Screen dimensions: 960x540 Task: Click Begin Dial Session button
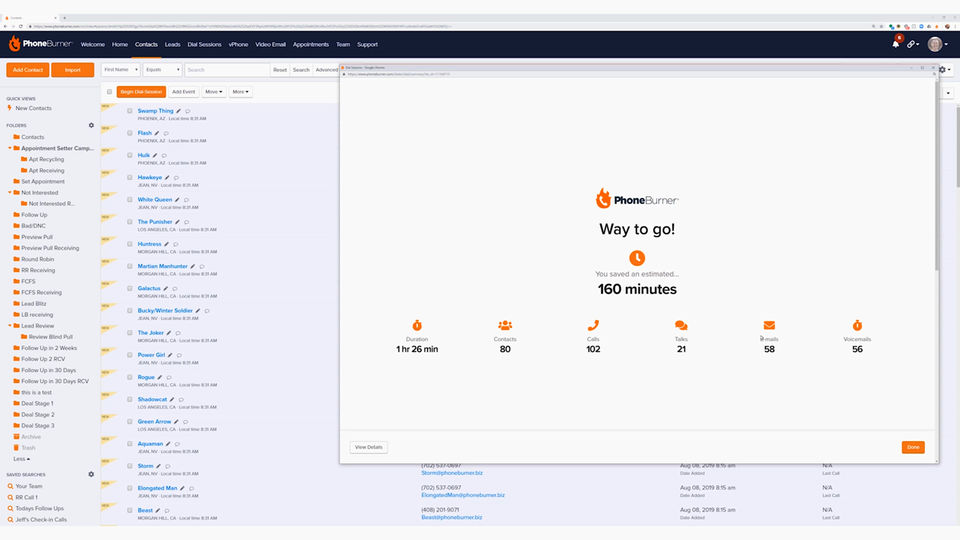click(x=141, y=92)
